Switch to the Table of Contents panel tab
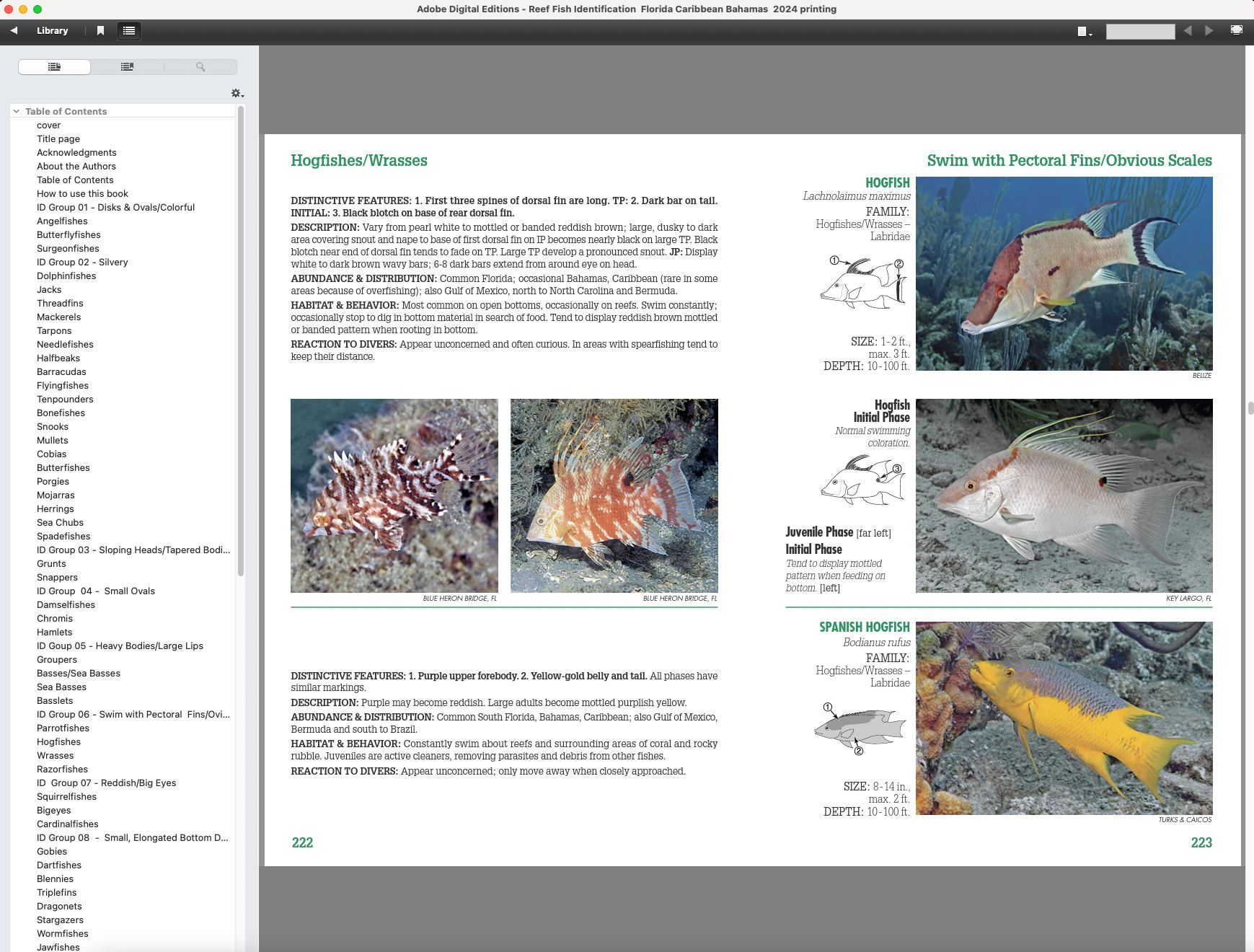Viewport: 1254px width, 952px height. [54, 66]
